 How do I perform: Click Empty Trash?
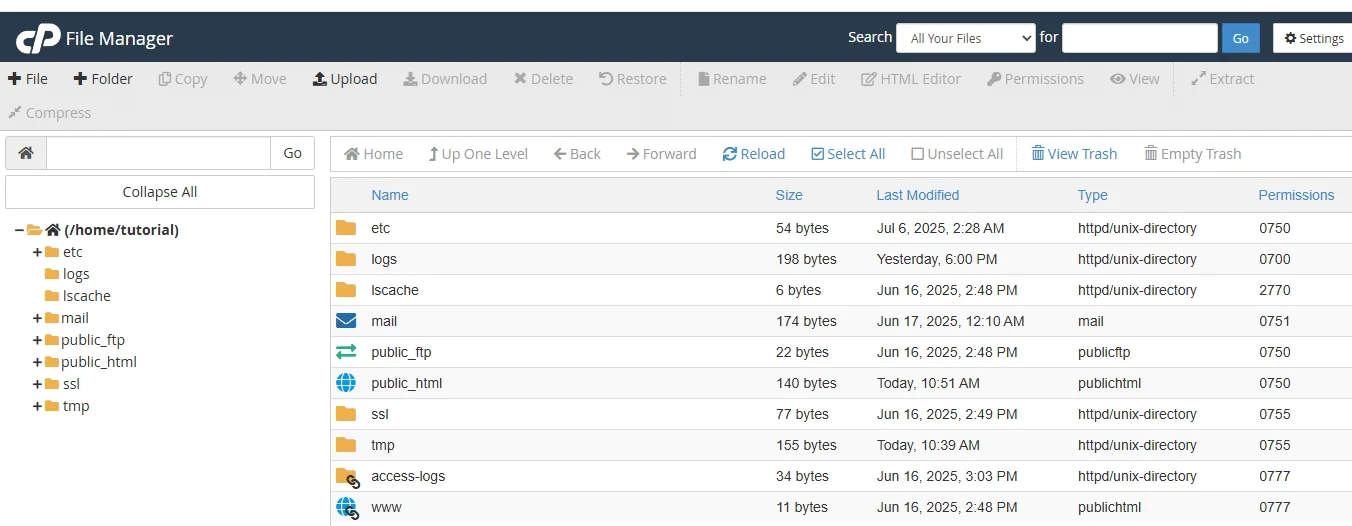pyautogui.click(x=1193, y=154)
